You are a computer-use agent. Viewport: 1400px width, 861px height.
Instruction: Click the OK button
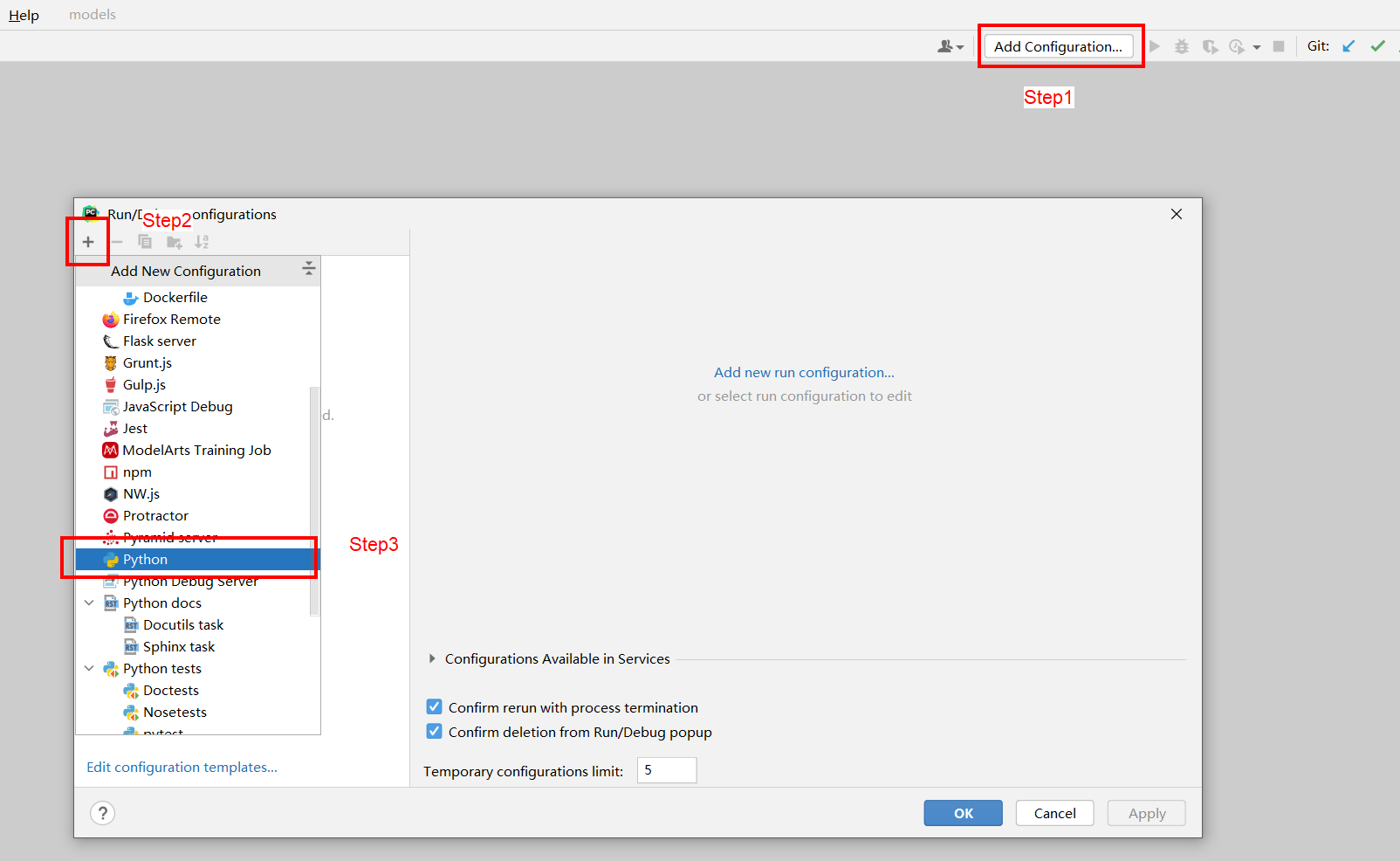[964, 813]
